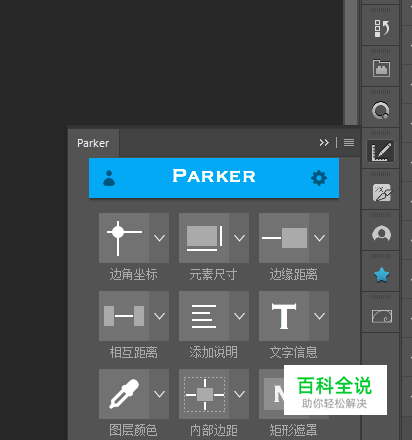This screenshot has height=440, width=412.
Task: Select the 相互距离 mutual distance tool
Action: tap(124, 316)
